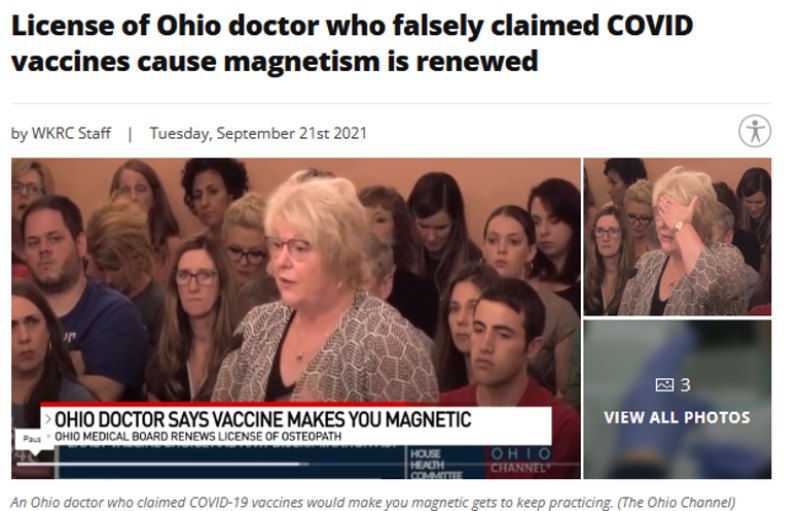
Task: Open the thumbnail of the woman covering her face
Action: (677, 237)
